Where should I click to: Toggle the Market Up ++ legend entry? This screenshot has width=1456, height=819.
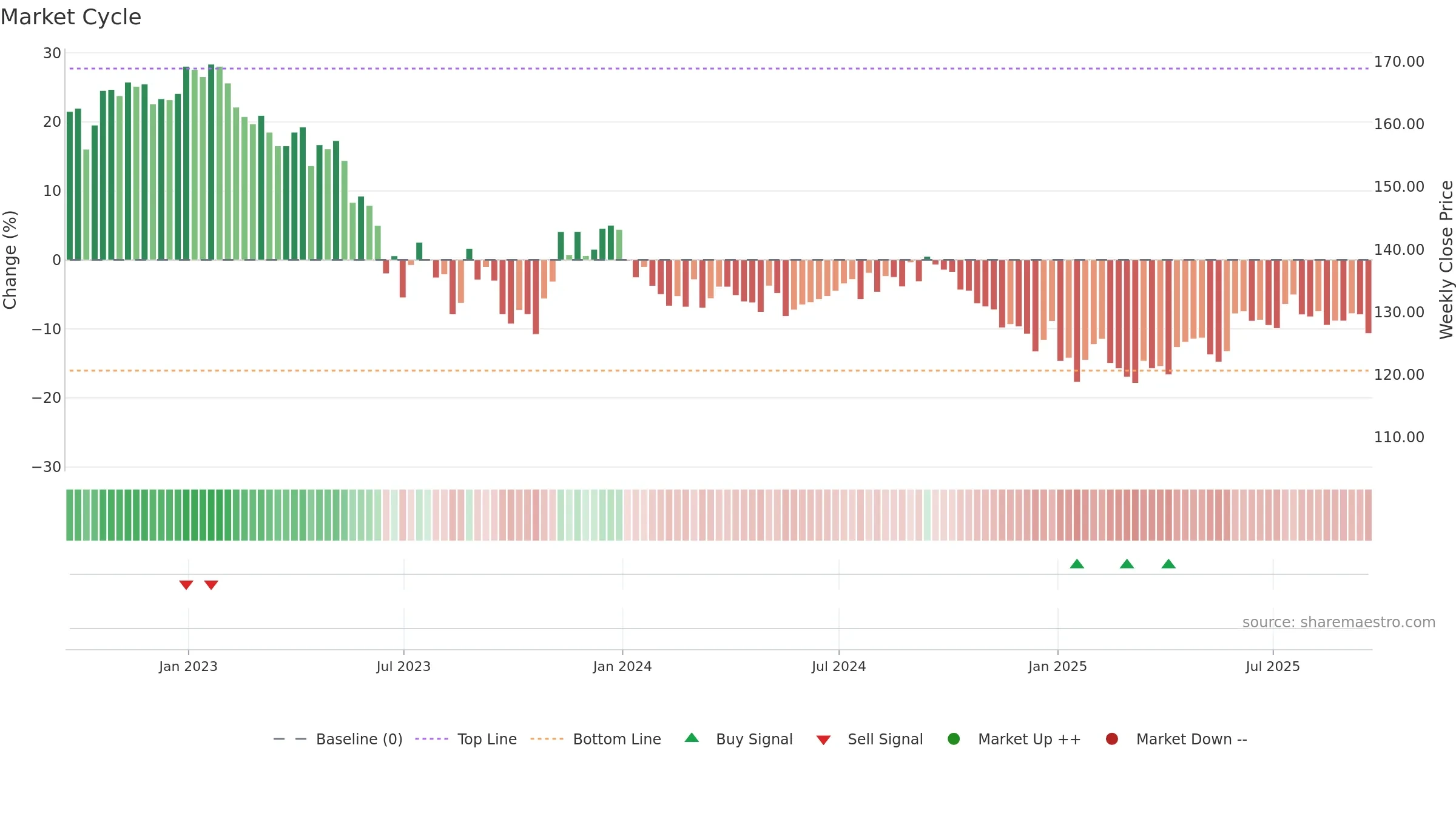[1014, 739]
